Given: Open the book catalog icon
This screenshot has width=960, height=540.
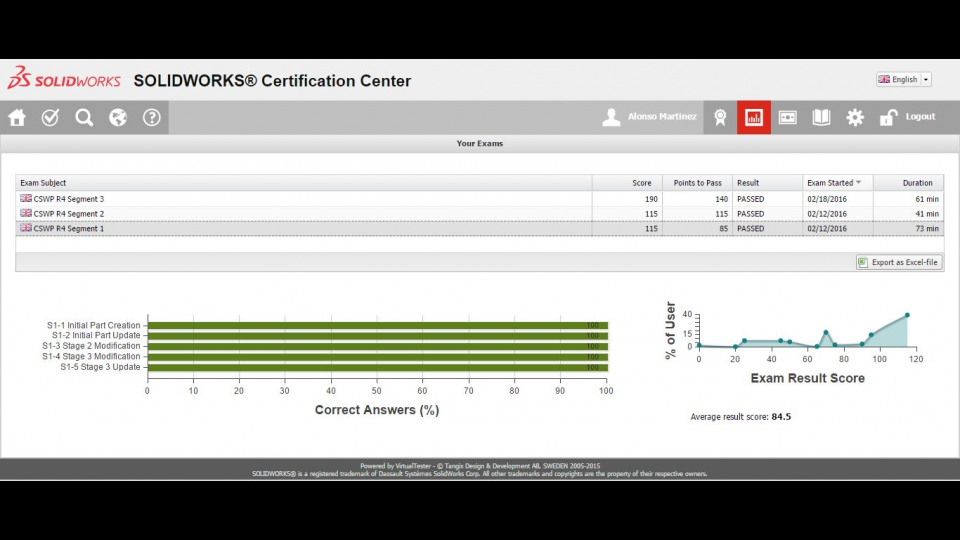Looking at the screenshot, I should 821,117.
